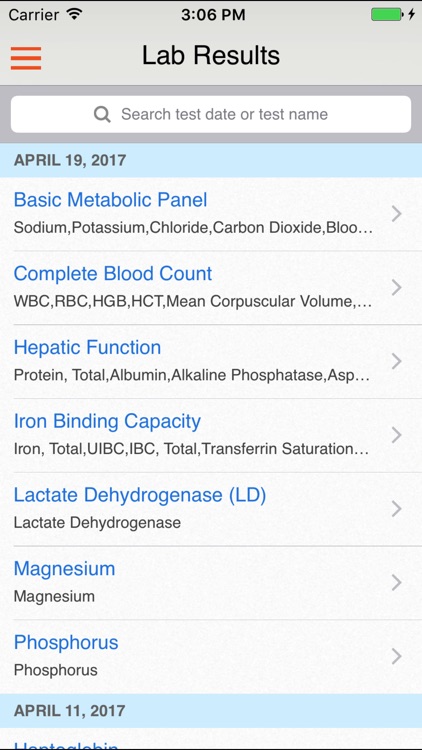
Task: Open Basic Metabolic Panel results
Action: (211, 214)
